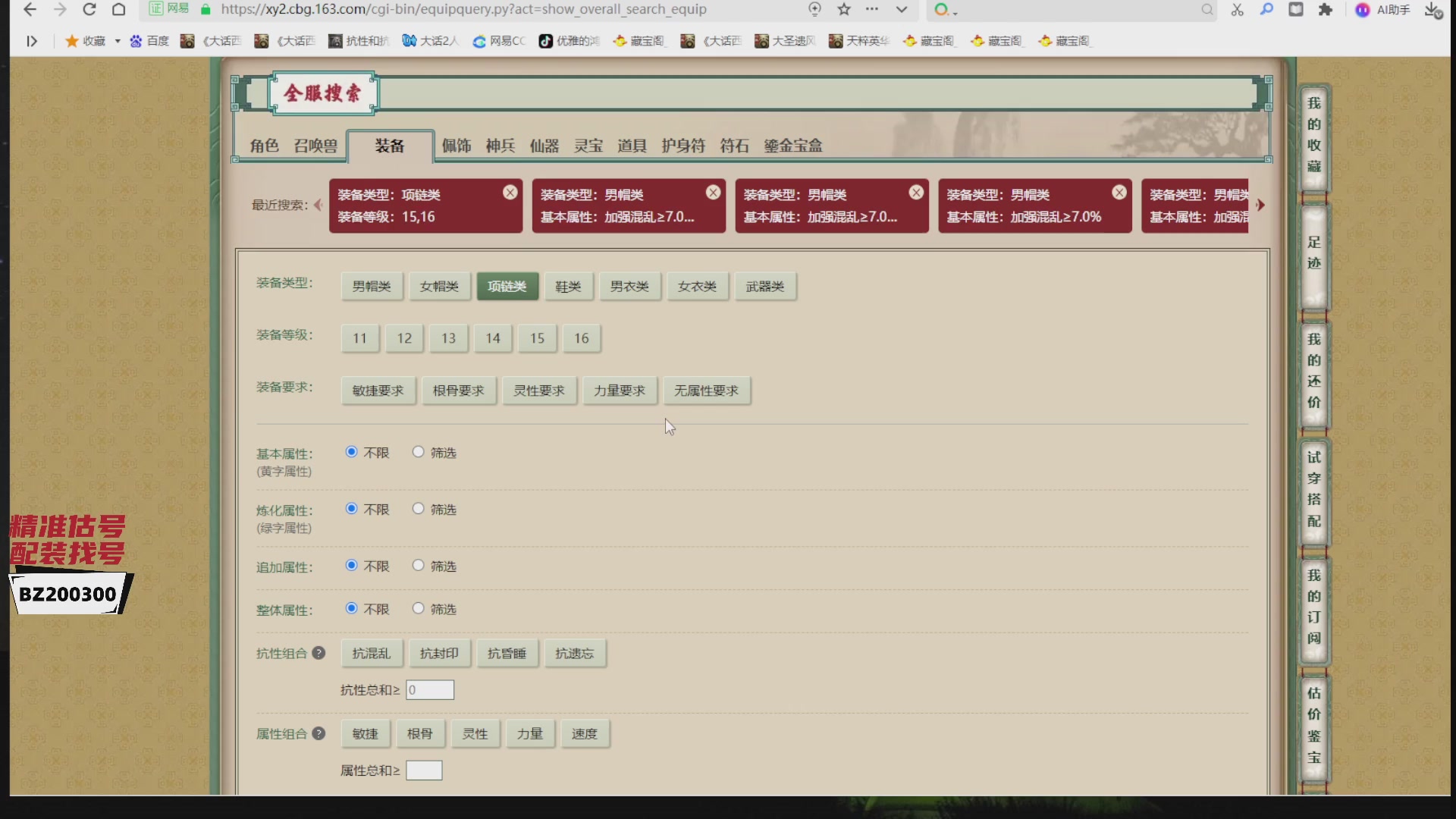Switch to 灵宝 tab
1456x819 pixels.
tap(588, 146)
